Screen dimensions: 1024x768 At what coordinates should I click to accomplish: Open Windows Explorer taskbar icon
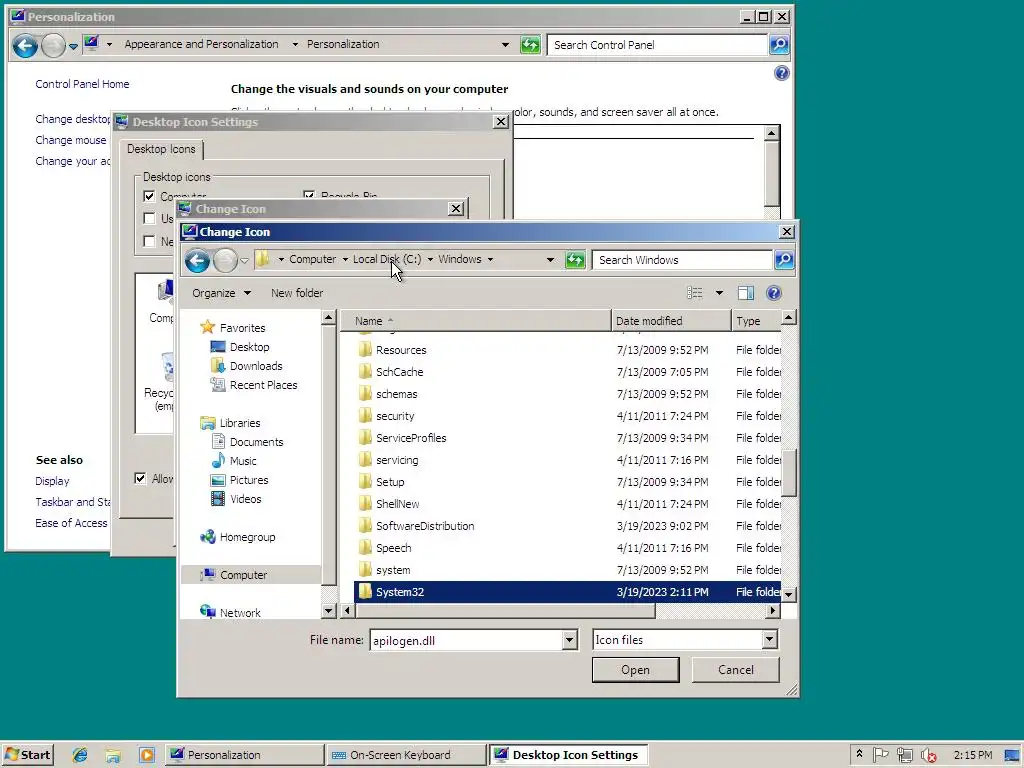tap(113, 755)
